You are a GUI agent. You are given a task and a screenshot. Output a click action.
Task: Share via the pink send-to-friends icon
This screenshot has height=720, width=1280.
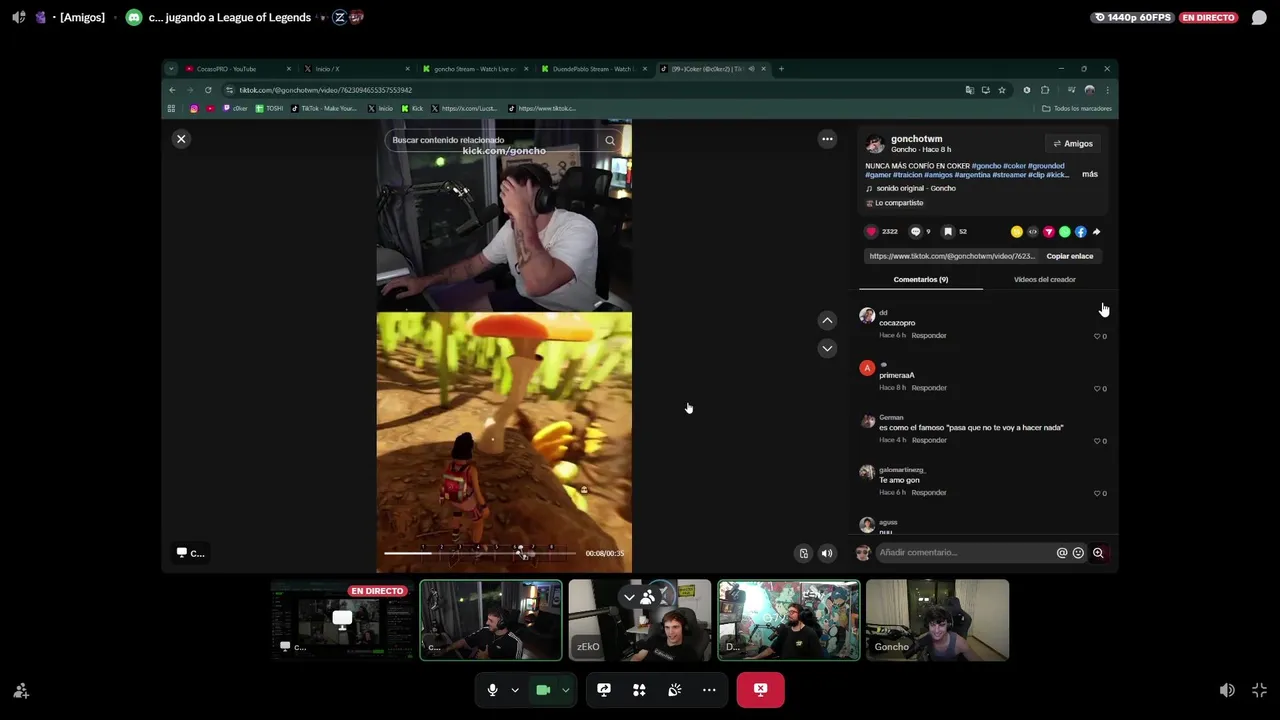click(x=1049, y=232)
